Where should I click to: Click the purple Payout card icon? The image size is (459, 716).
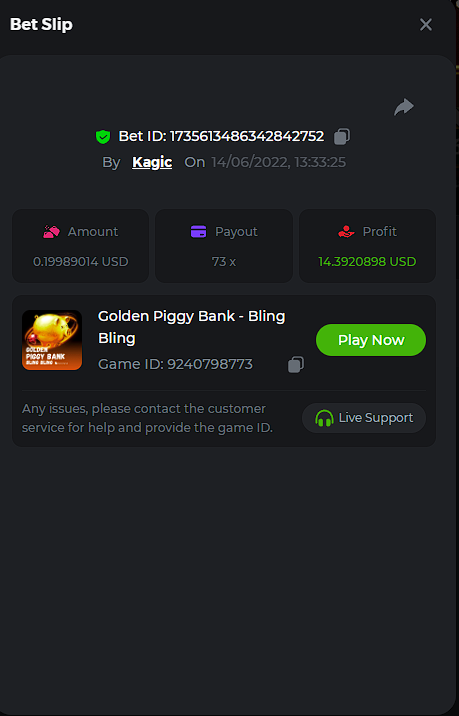pyautogui.click(x=199, y=232)
